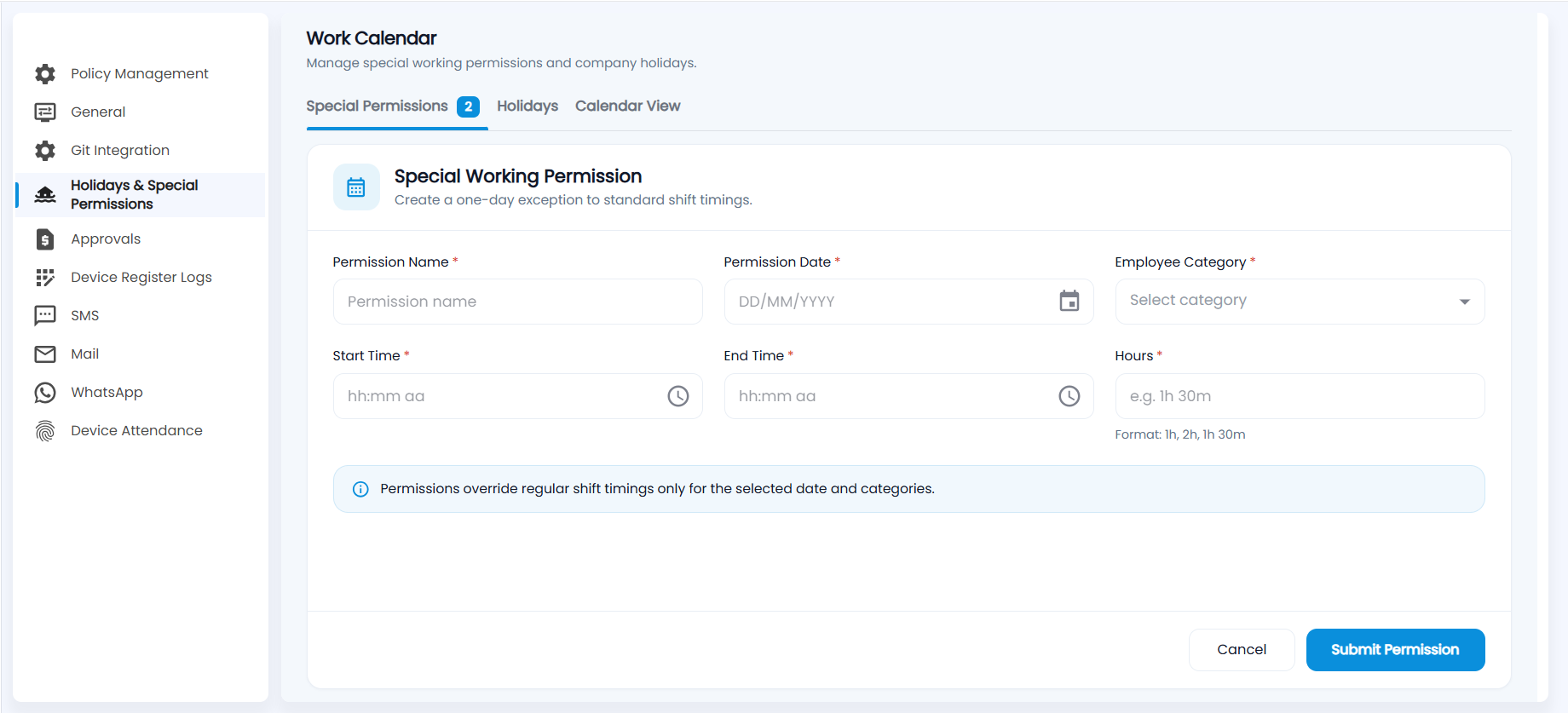The image size is (1568, 713).
Task: Focus the Permission Name input field
Action: click(517, 302)
